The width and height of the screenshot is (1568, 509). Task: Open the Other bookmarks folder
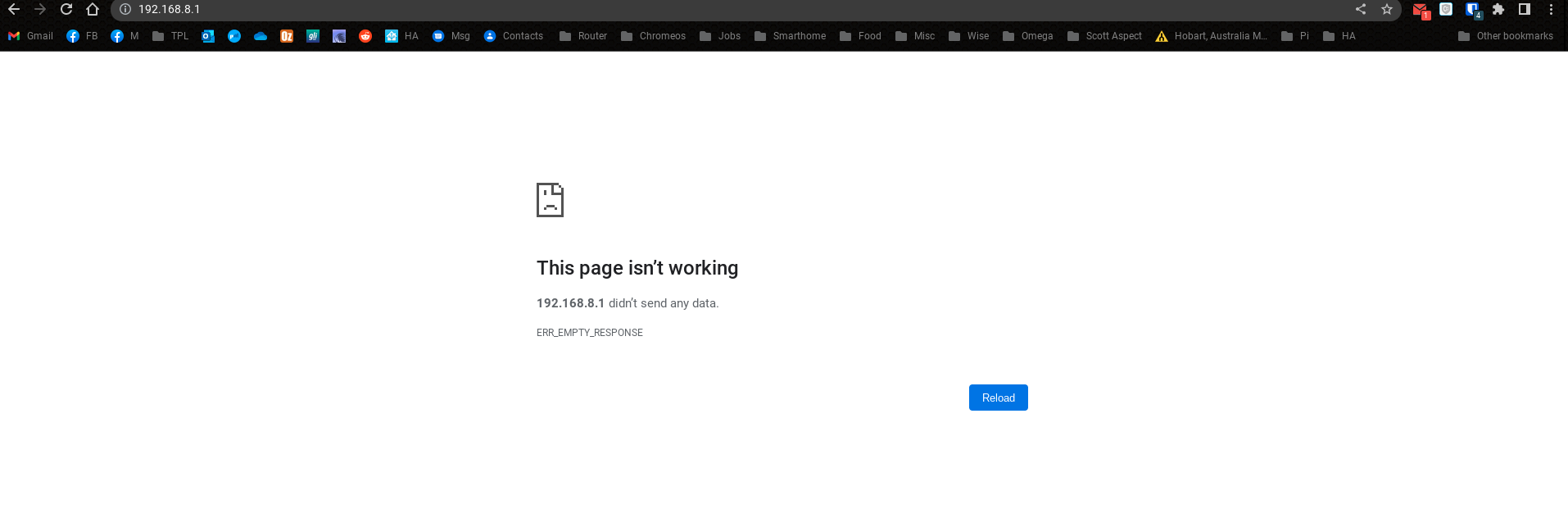(x=1505, y=36)
